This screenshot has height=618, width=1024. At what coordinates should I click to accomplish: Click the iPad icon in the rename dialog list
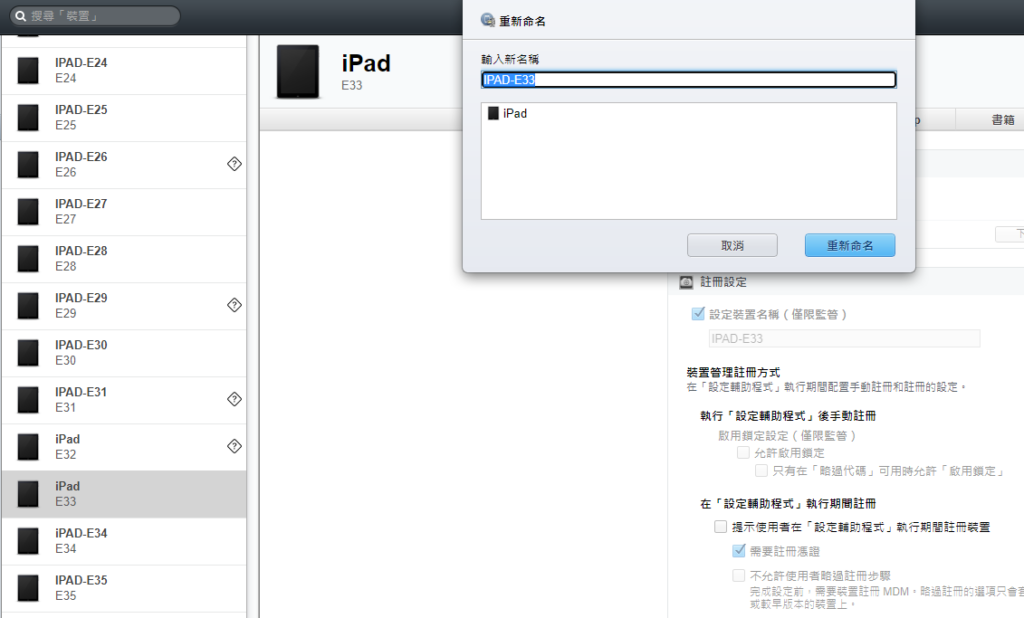click(493, 113)
